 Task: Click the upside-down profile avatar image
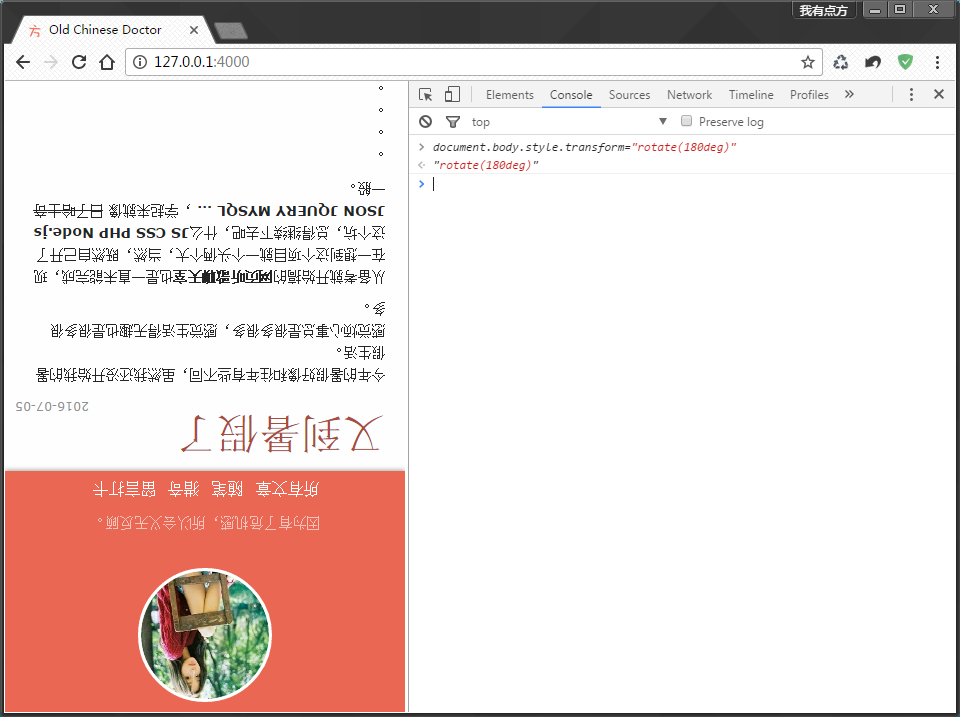[205, 634]
